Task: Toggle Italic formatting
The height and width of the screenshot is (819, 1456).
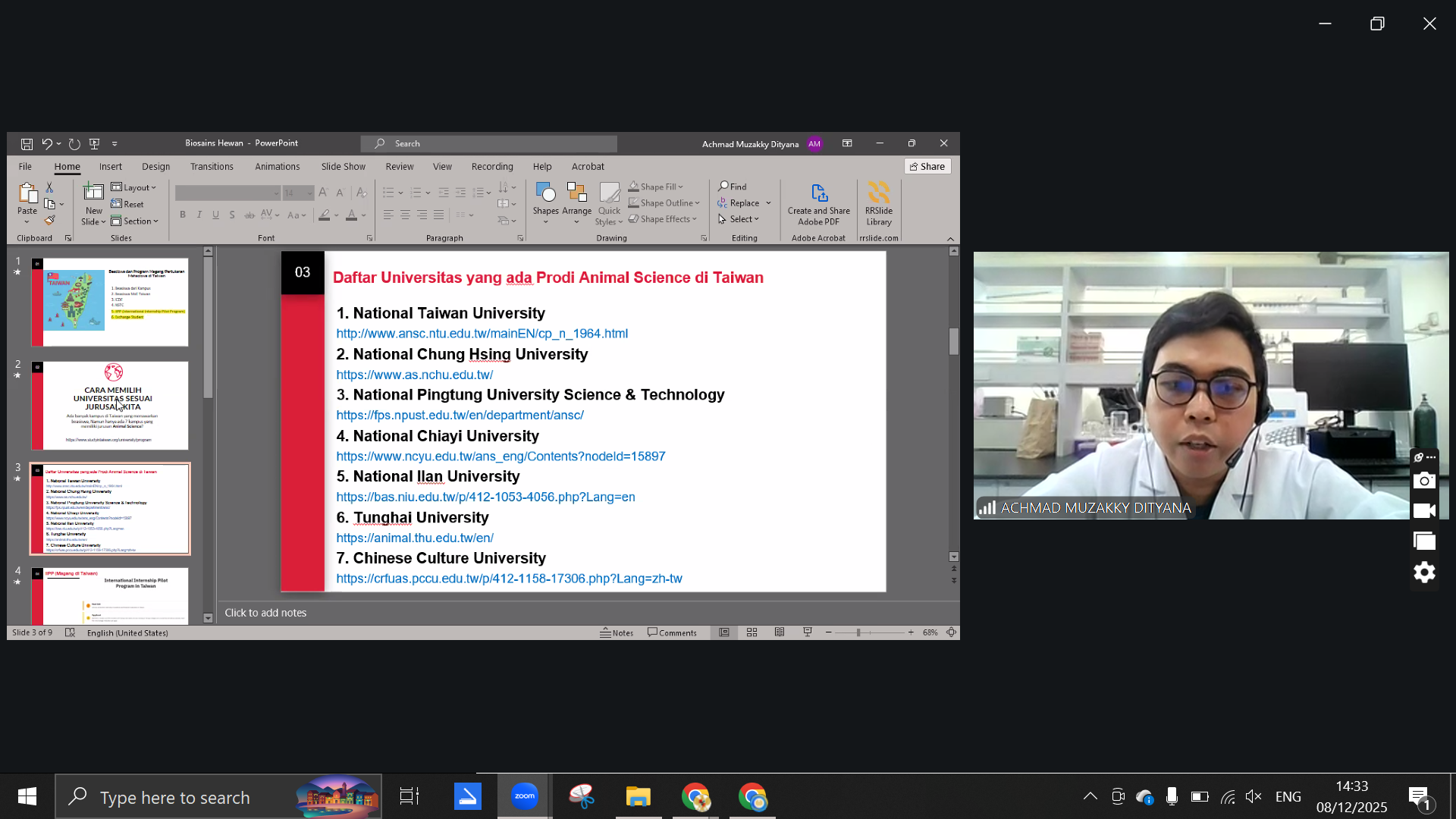Action: point(199,215)
